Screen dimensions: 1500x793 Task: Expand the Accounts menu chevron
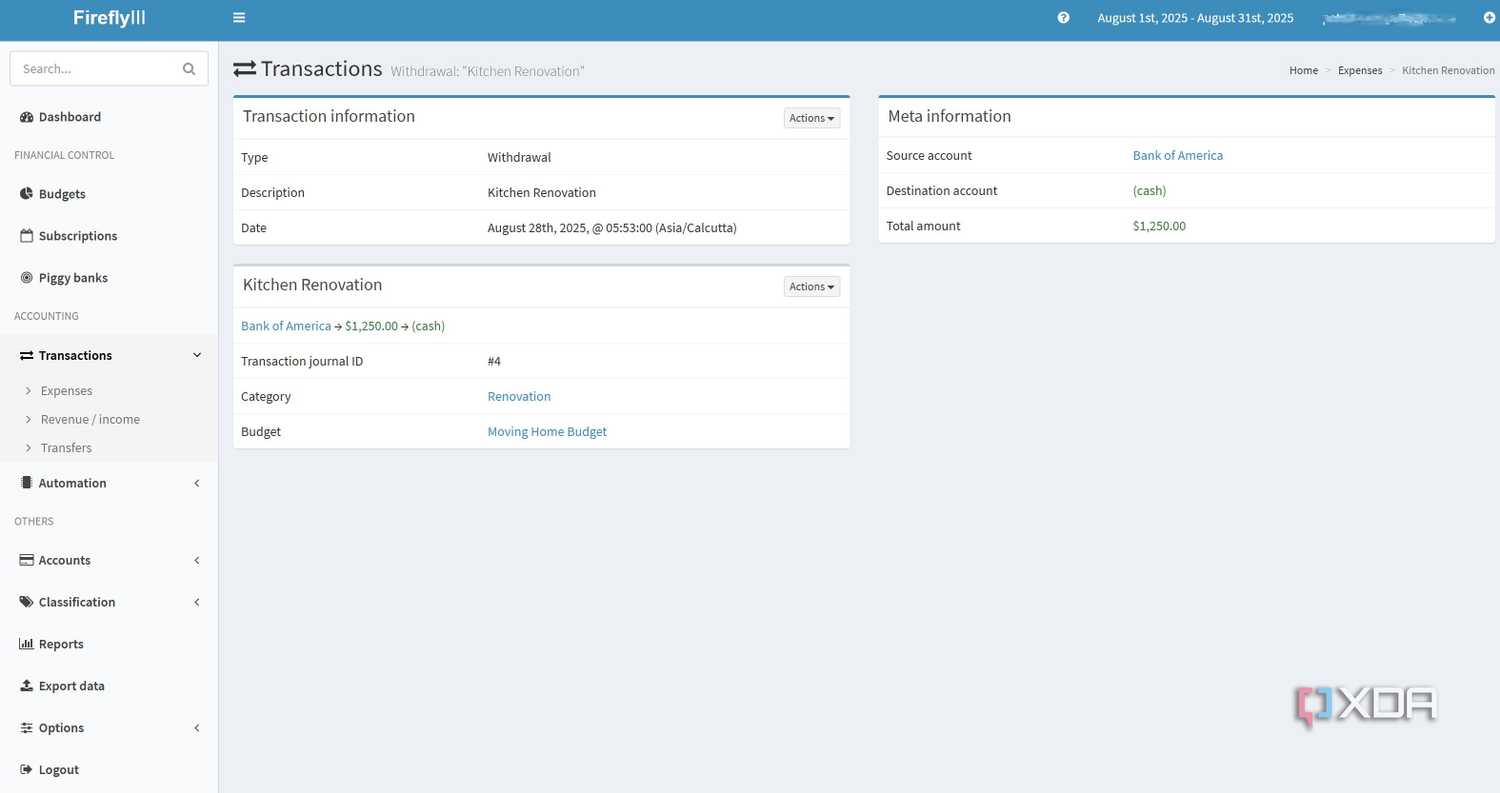tap(197, 560)
